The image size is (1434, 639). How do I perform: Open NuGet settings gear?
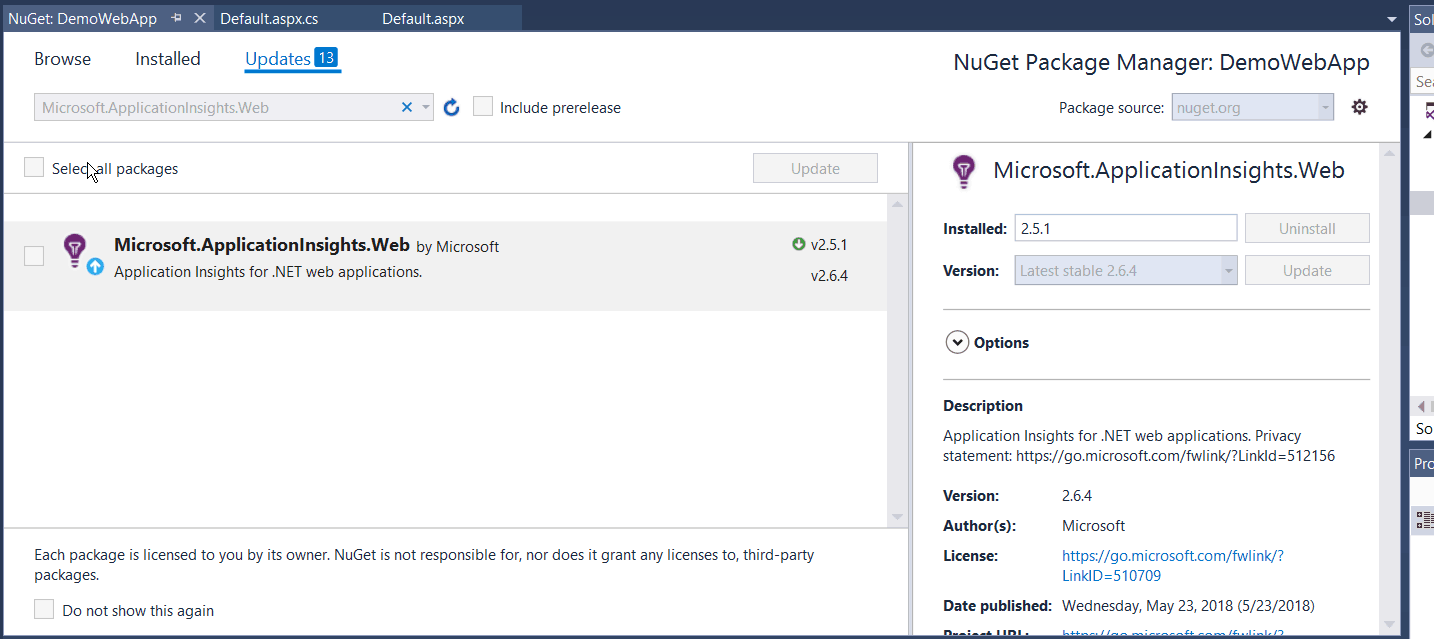pyautogui.click(x=1359, y=106)
